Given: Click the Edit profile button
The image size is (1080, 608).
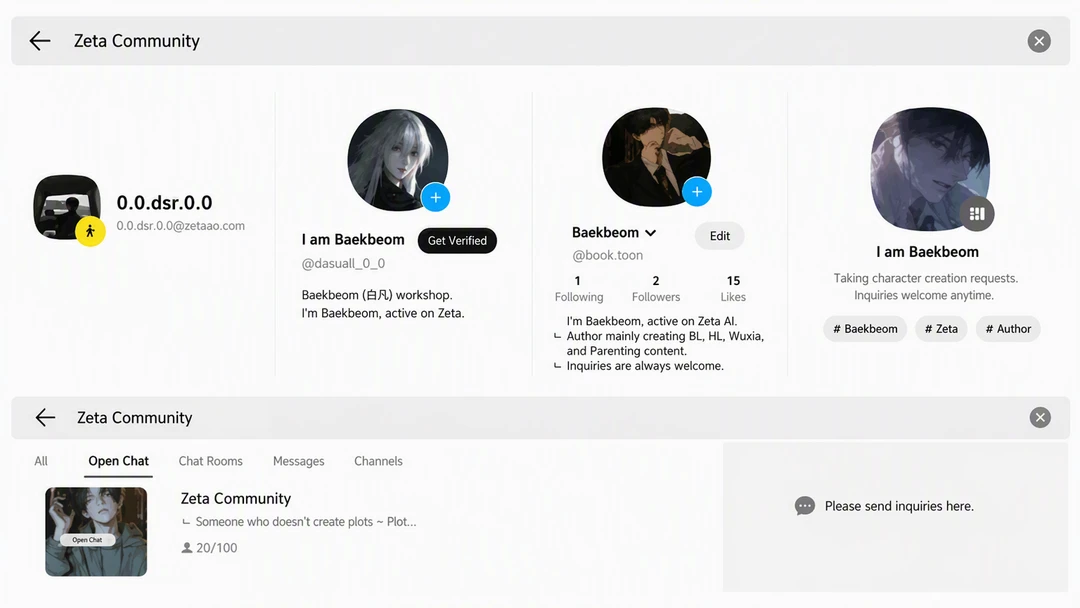Looking at the screenshot, I should pyautogui.click(x=720, y=236).
